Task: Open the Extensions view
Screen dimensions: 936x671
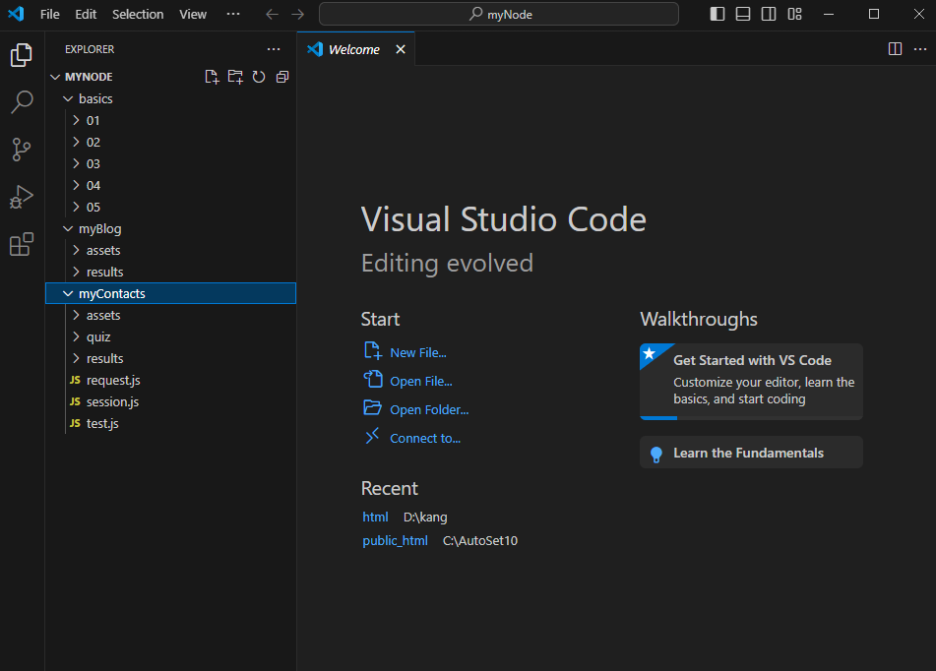Action: click(x=21, y=244)
